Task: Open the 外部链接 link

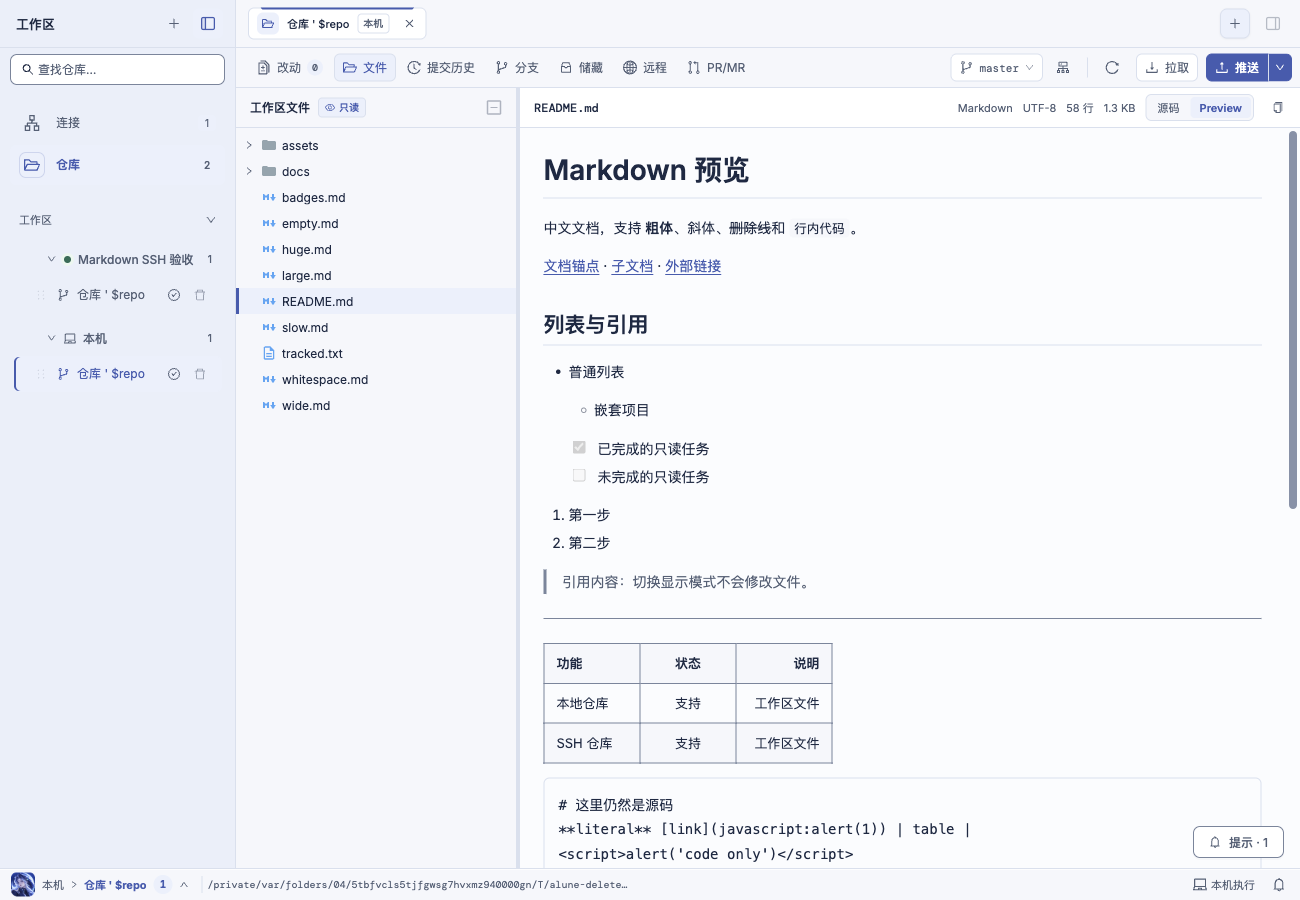Action: point(693,266)
